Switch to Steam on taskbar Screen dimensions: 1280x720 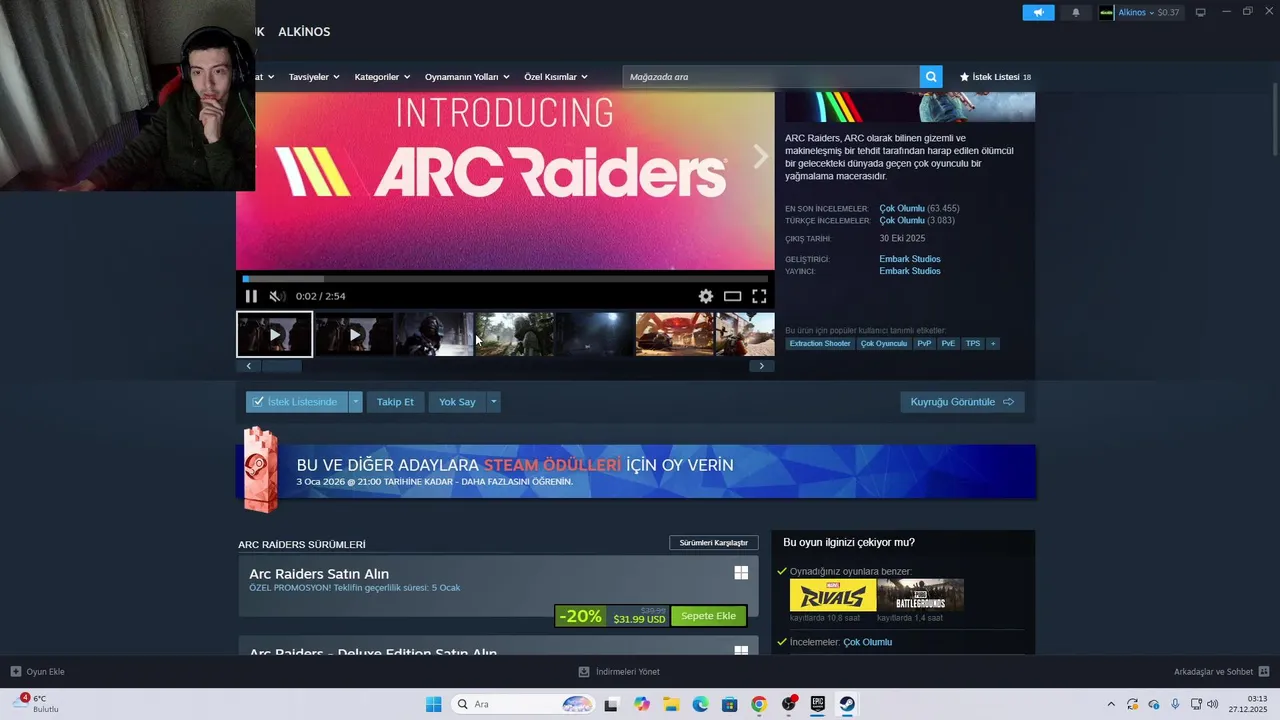(847, 704)
